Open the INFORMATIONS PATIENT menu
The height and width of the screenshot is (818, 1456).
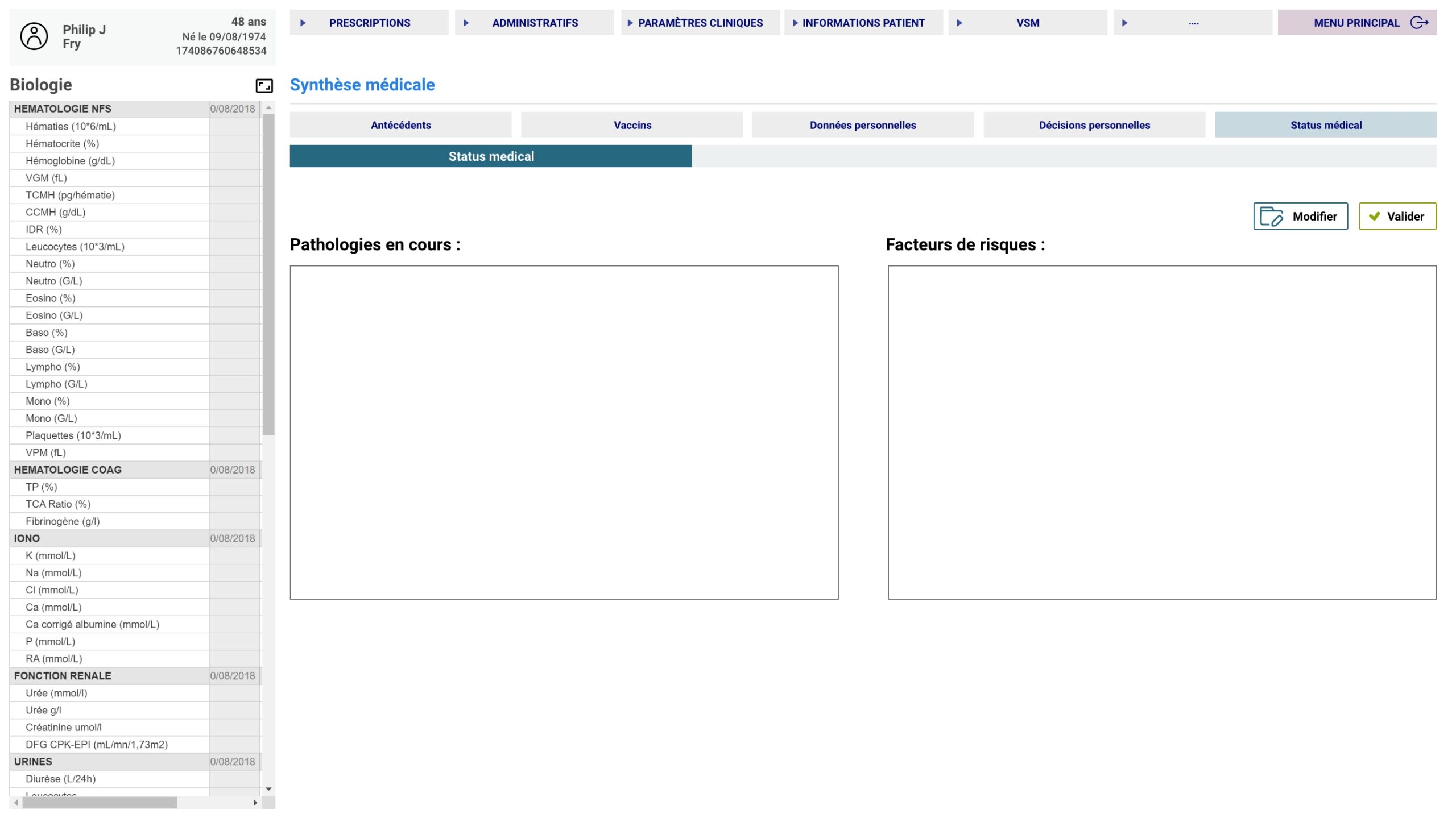[863, 23]
